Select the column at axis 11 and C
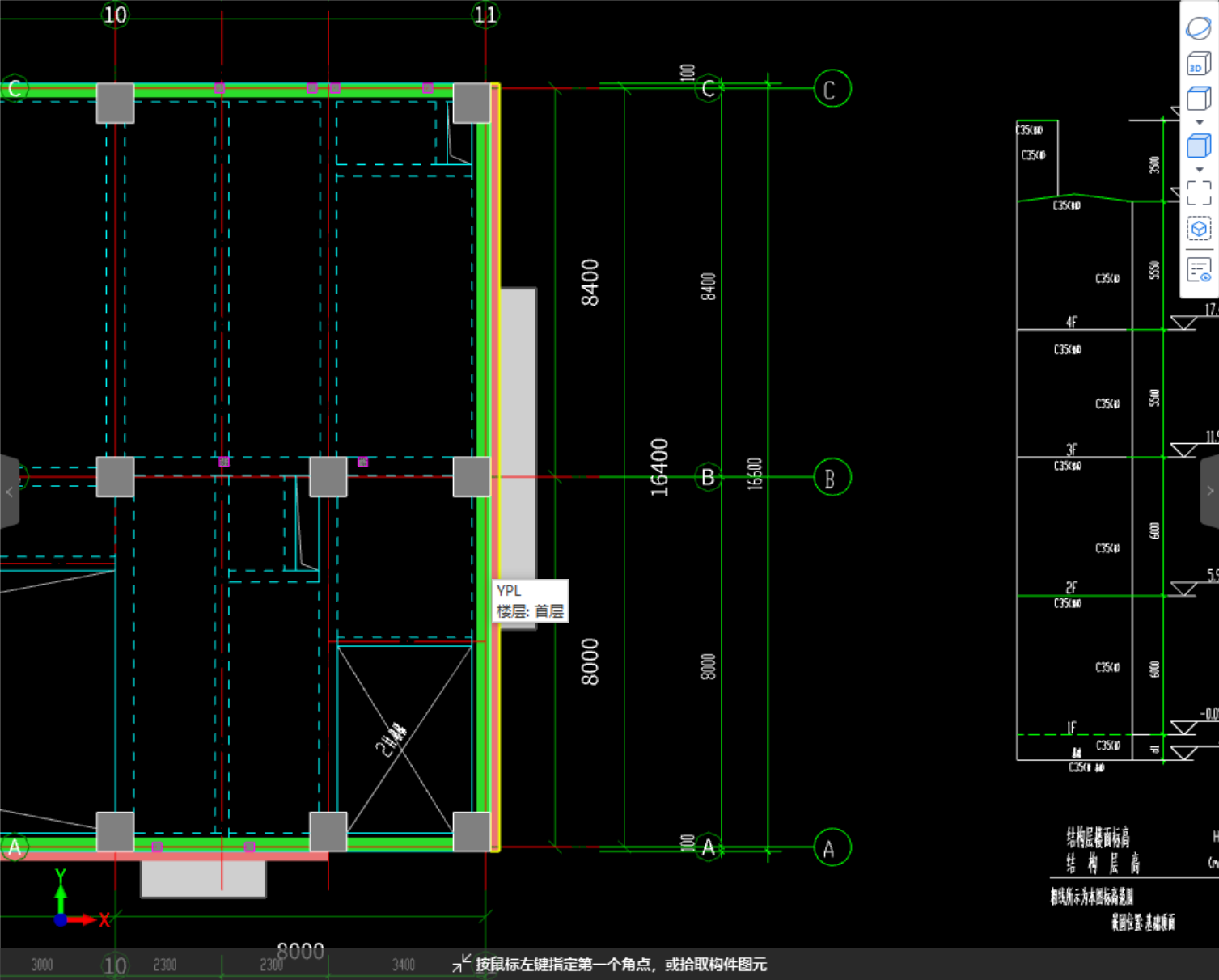This screenshot has height=980, width=1219. pos(472,103)
